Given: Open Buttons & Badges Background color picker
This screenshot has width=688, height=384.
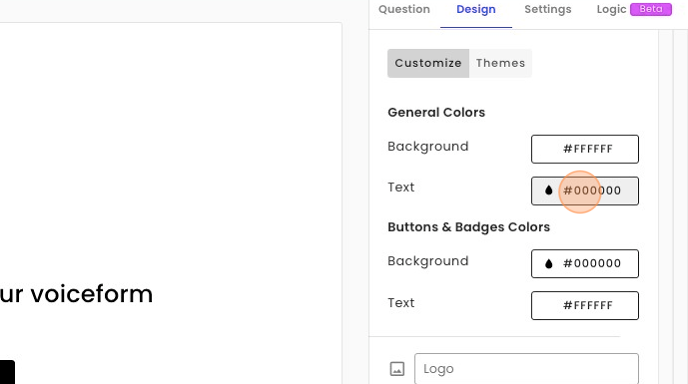Looking at the screenshot, I should point(585,264).
